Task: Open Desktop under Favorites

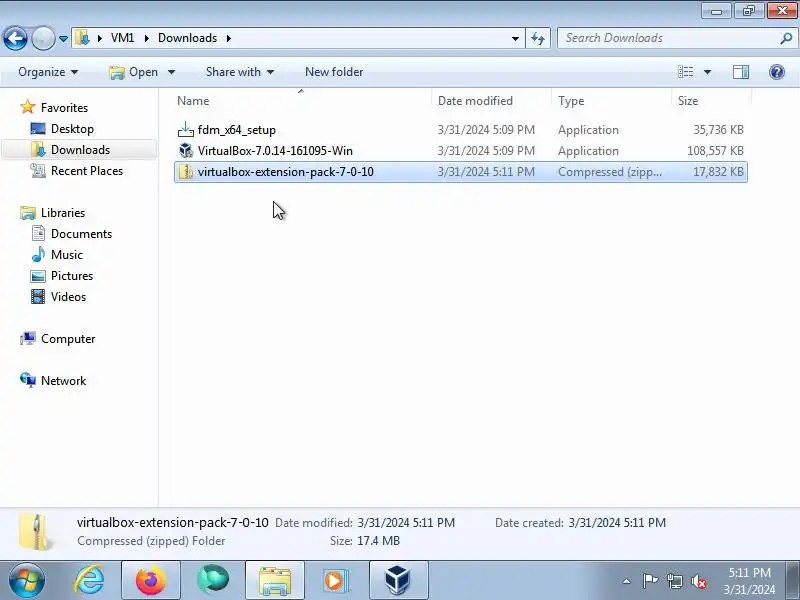Action: pos(72,129)
